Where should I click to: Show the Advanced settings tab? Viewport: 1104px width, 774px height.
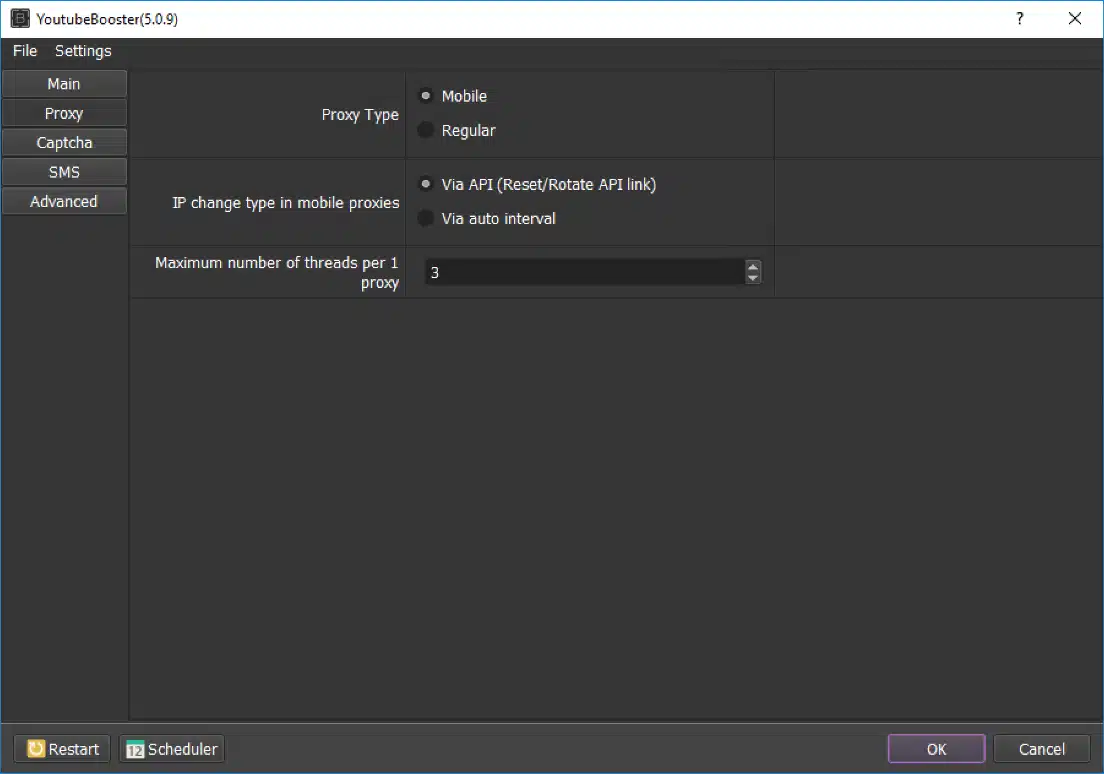click(64, 201)
